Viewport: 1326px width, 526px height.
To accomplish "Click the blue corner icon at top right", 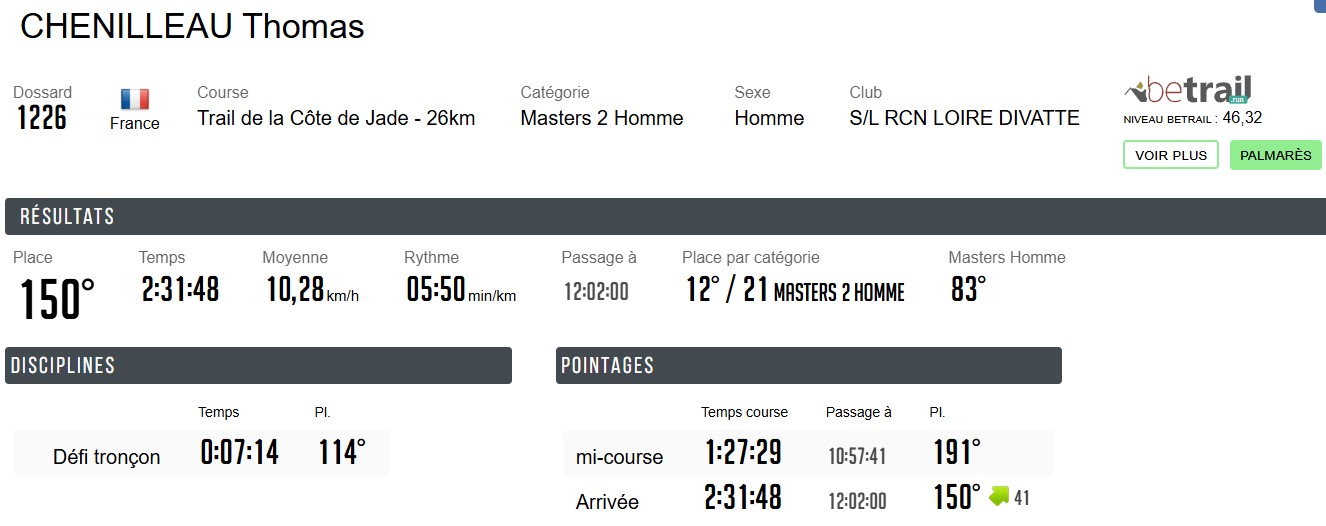I will (x=1320, y=4).
